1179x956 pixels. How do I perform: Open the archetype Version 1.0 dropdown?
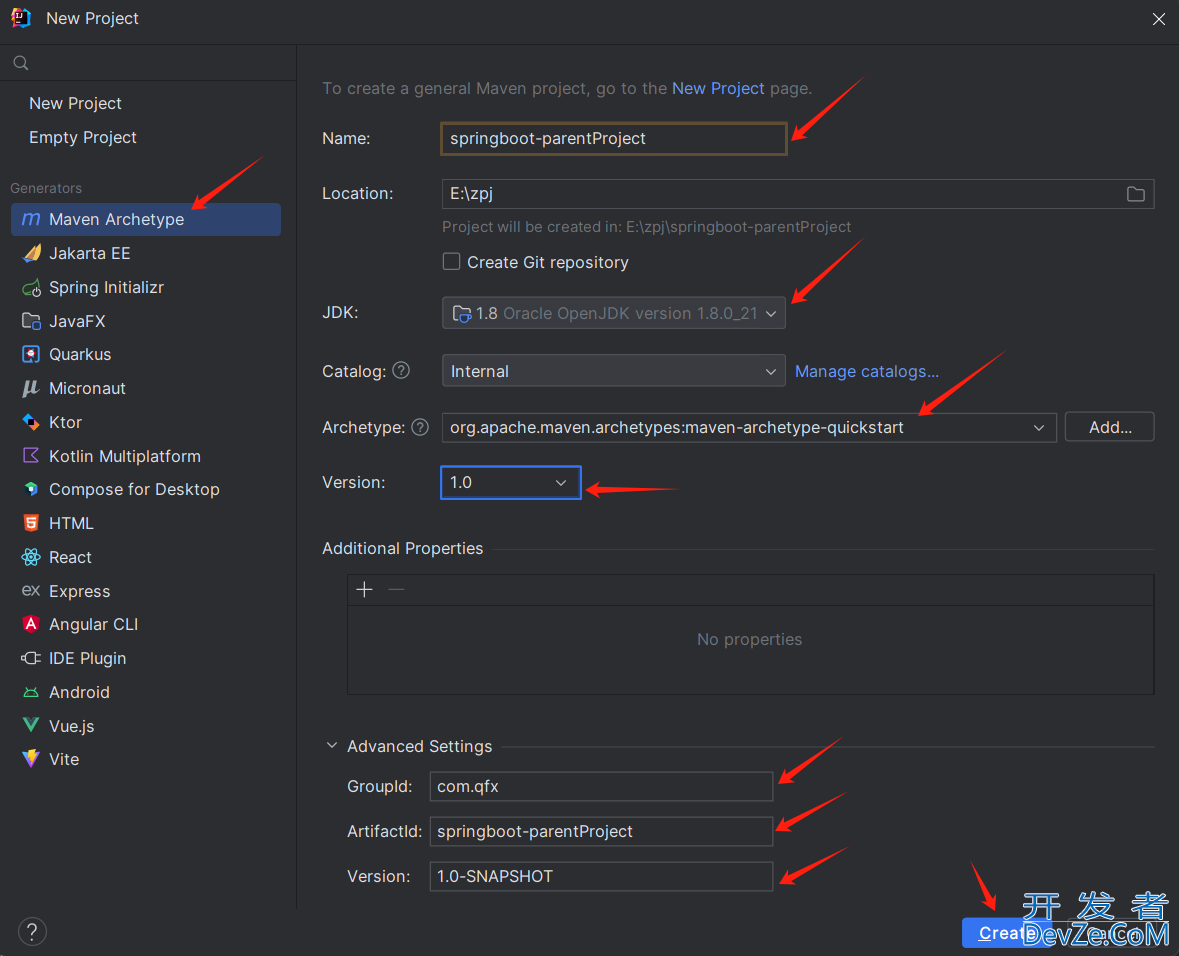pos(510,482)
